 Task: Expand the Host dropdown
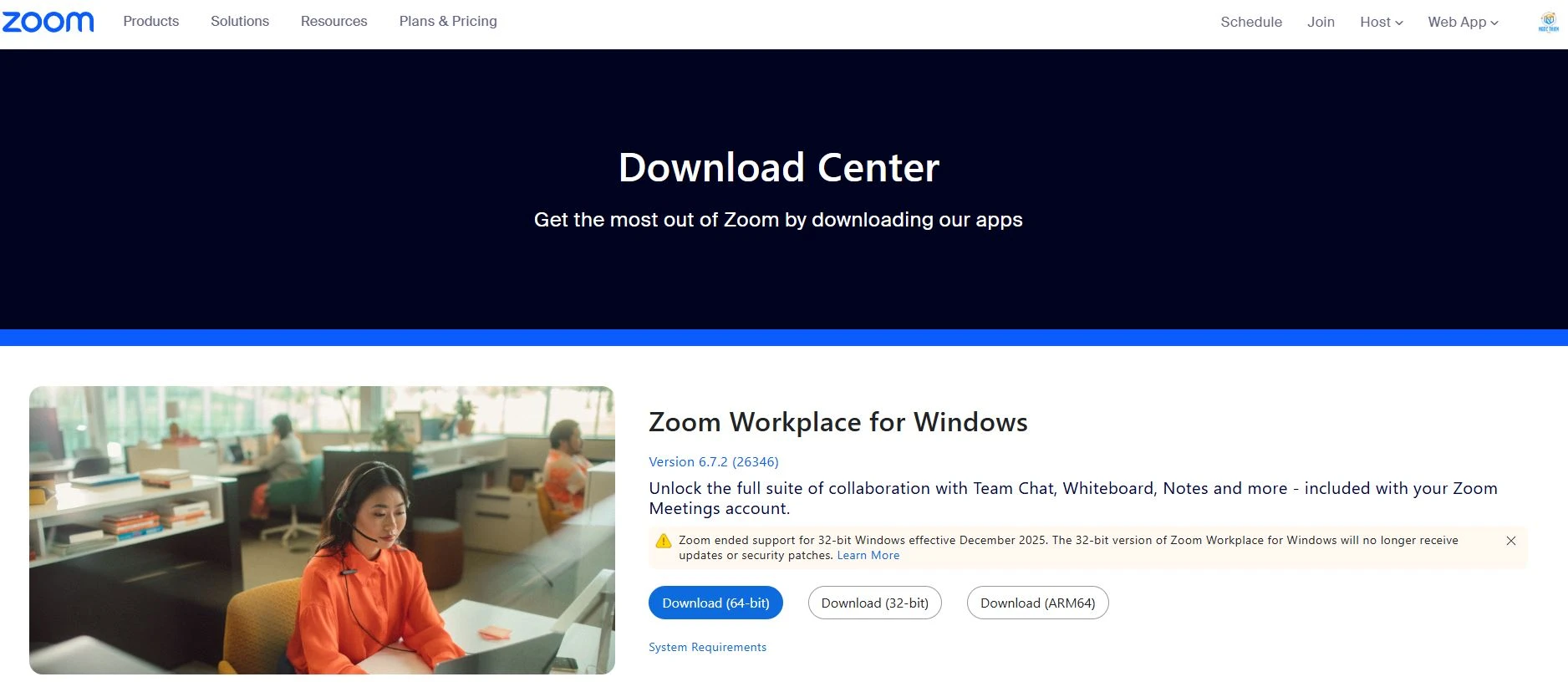point(1381,22)
